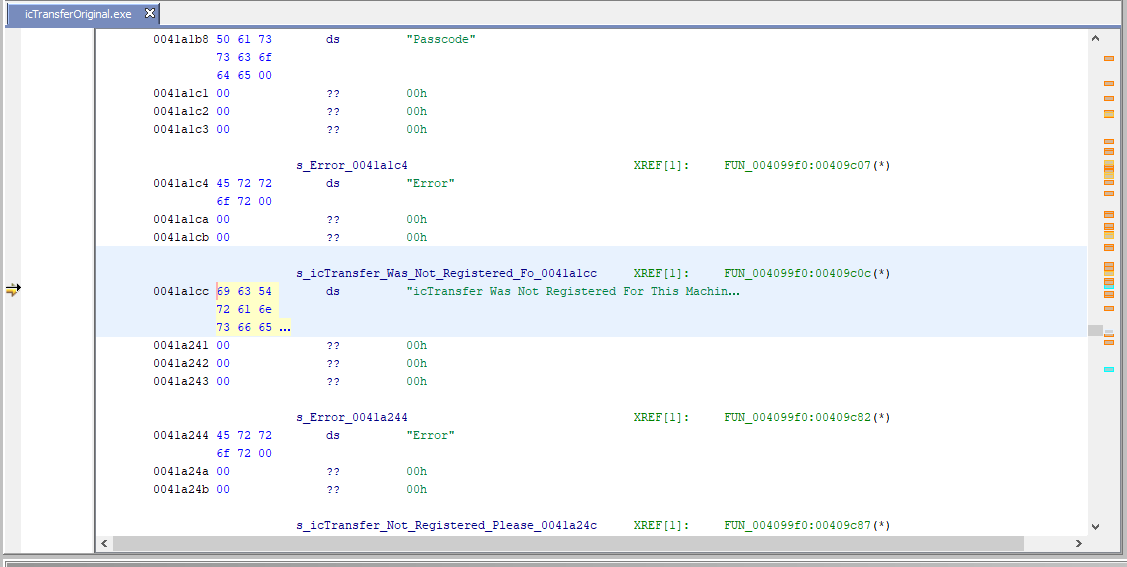Follow XREF FUN_004099f0:00409c07
Screen dimensions: 1127x567
(807, 166)
